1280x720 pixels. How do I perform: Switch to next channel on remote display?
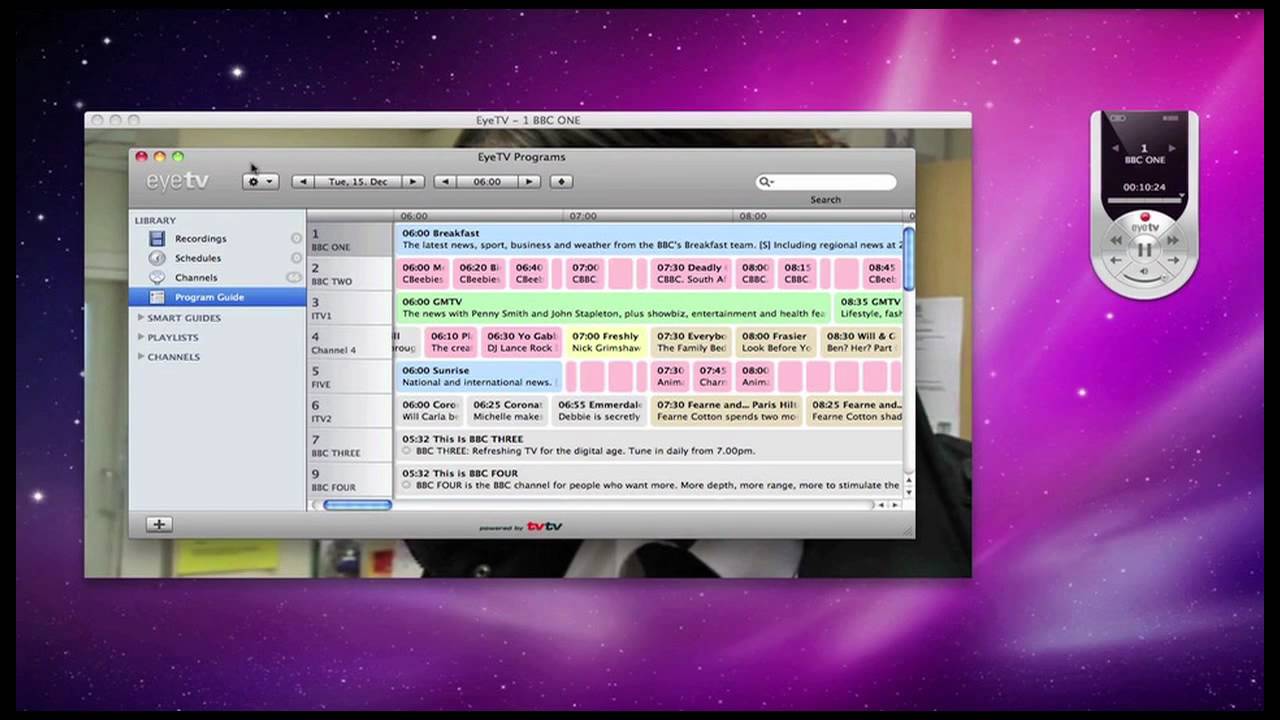pyautogui.click(x=1173, y=148)
